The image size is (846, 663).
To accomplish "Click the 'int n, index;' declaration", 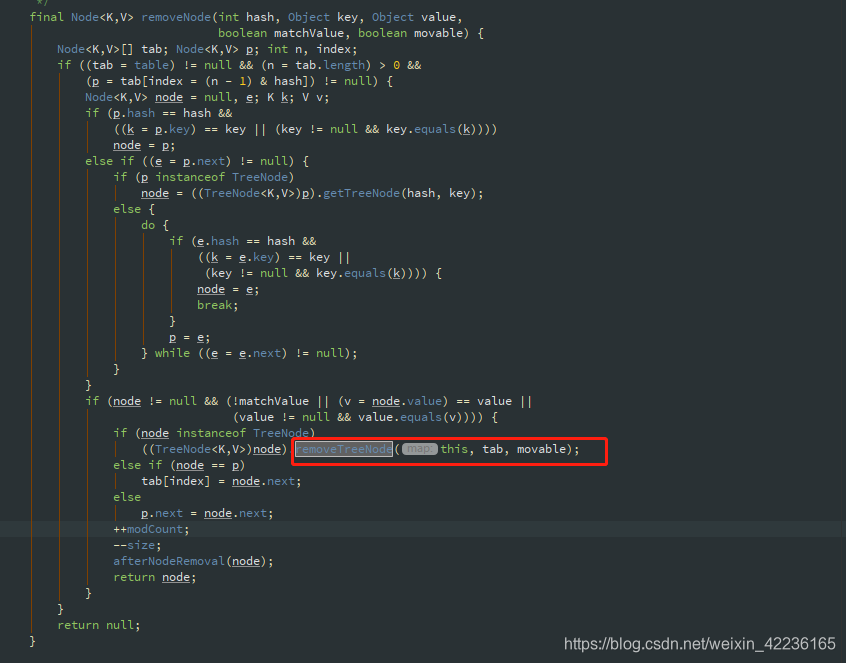I will (312, 49).
